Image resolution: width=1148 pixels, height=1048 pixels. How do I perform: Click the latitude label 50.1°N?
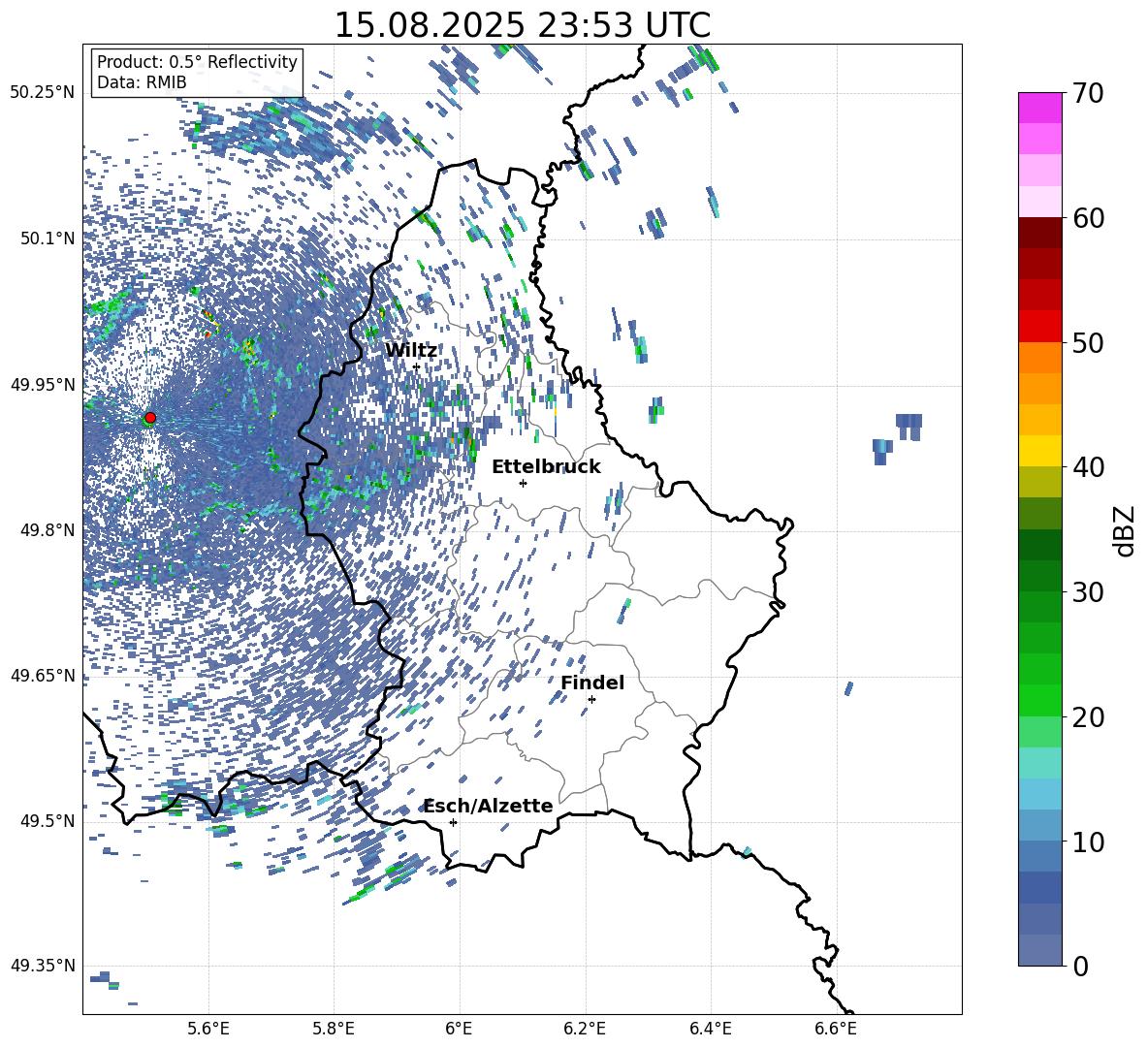pyautogui.click(x=47, y=238)
